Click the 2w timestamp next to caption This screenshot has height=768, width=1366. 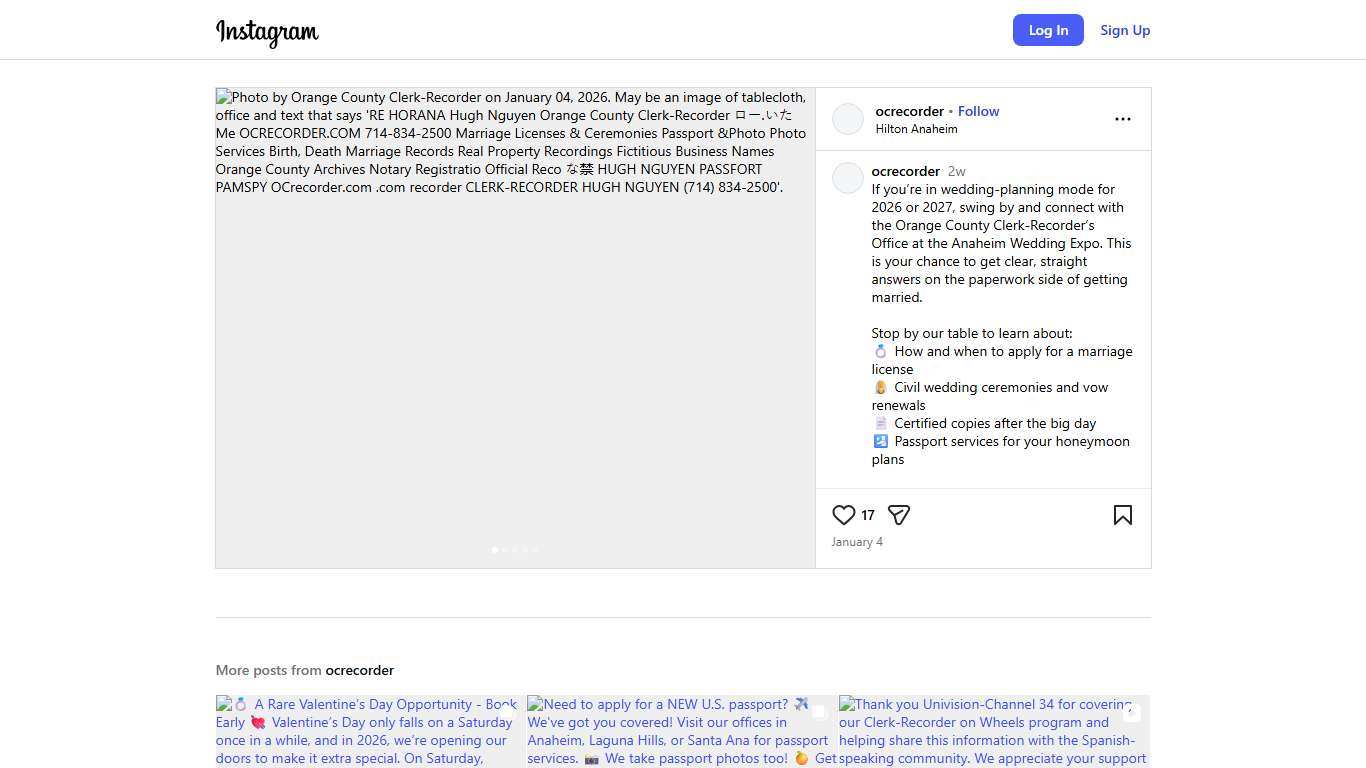(956, 171)
